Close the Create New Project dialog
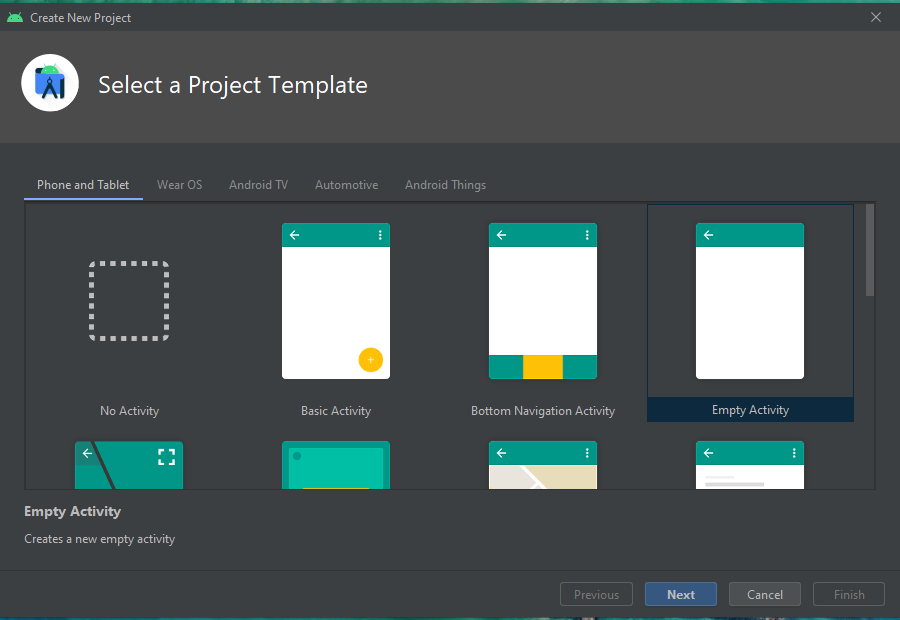Image resolution: width=900 pixels, height=620 pixels. 876,17
